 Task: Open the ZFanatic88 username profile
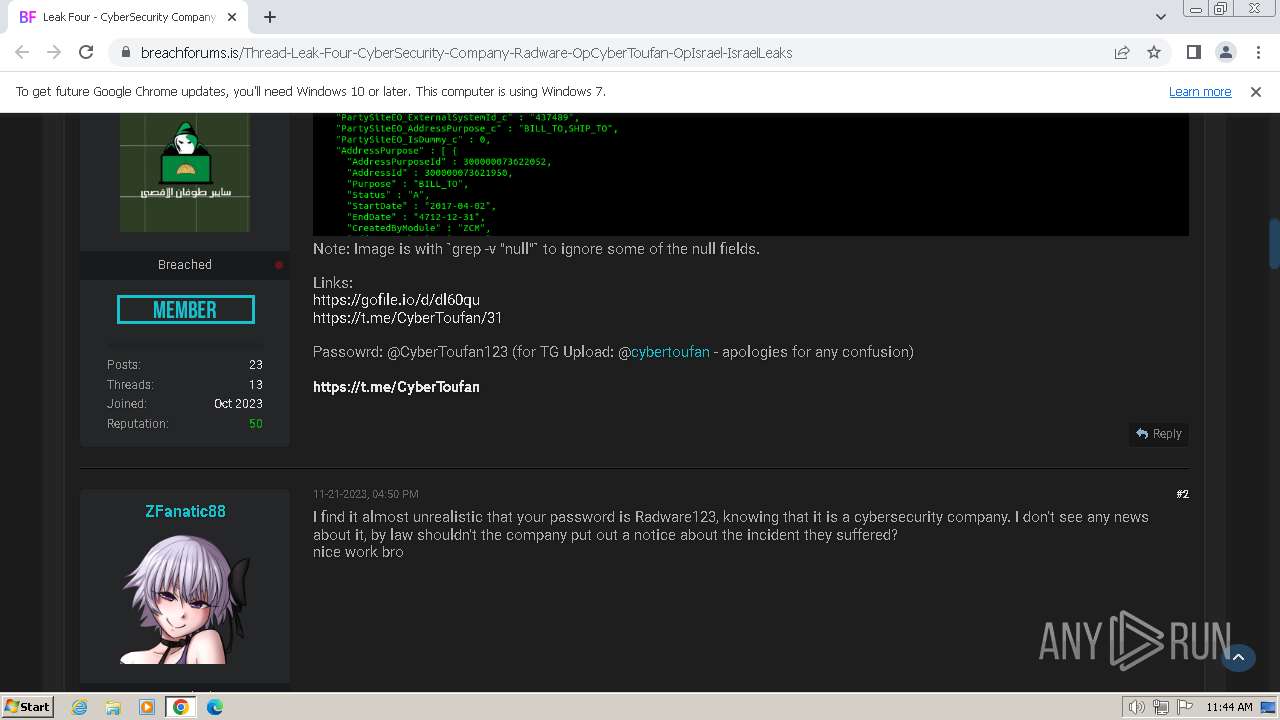click(x=185, y=511)
